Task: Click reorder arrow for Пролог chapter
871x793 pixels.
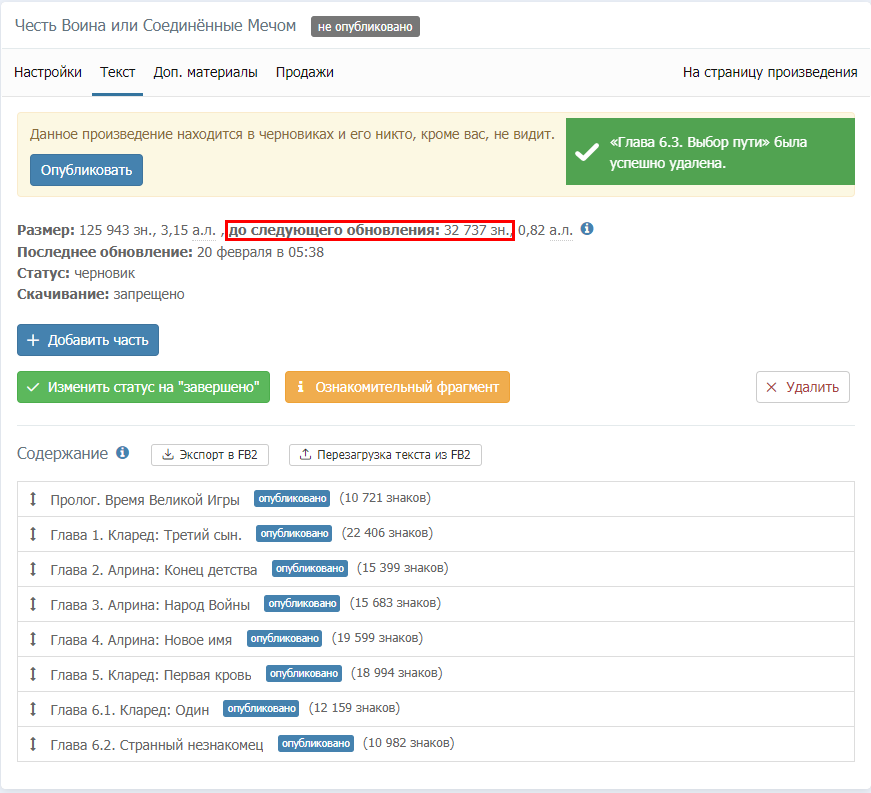Action: (x=33, y=499)
